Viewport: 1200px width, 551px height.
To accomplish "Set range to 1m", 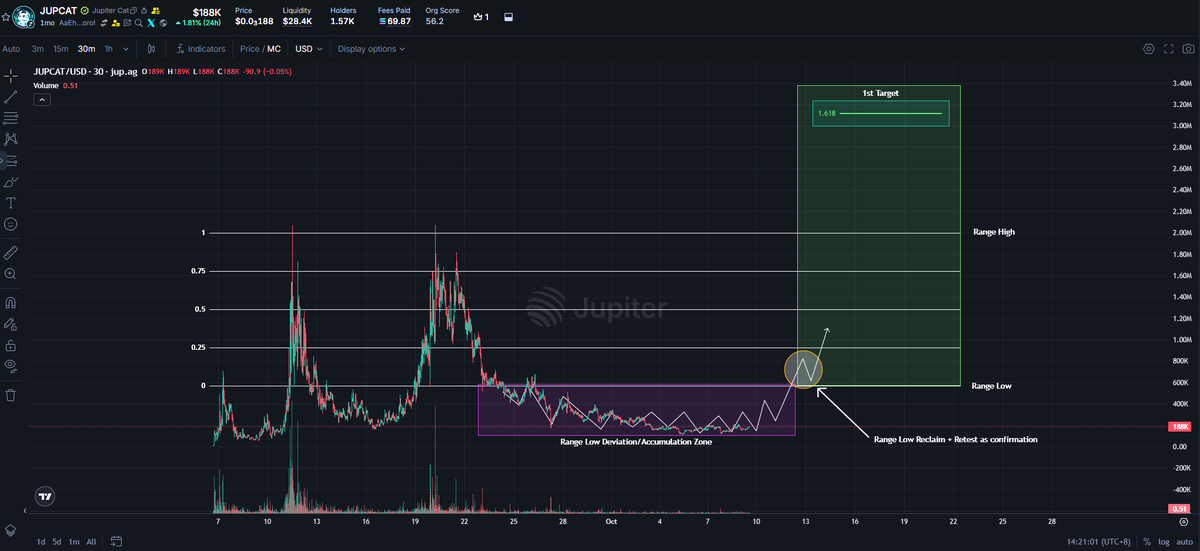I will tap(74, 541).
